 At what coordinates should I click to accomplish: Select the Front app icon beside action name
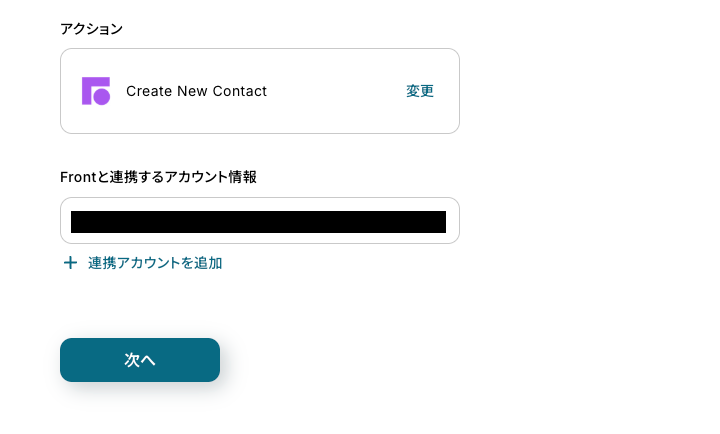point(96,91)
